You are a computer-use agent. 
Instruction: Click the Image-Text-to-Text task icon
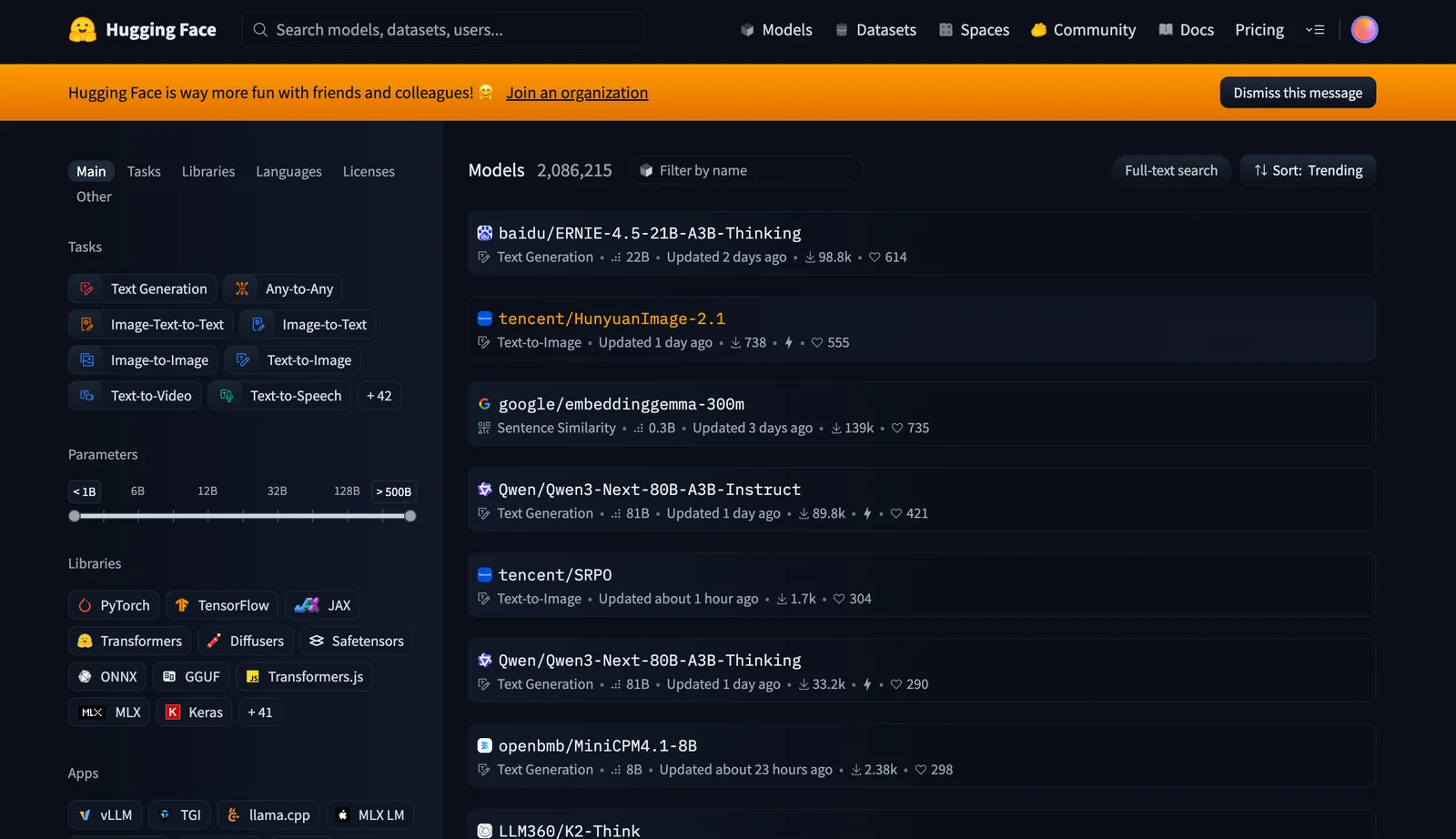pyautogui.click(x=87, y=324)
